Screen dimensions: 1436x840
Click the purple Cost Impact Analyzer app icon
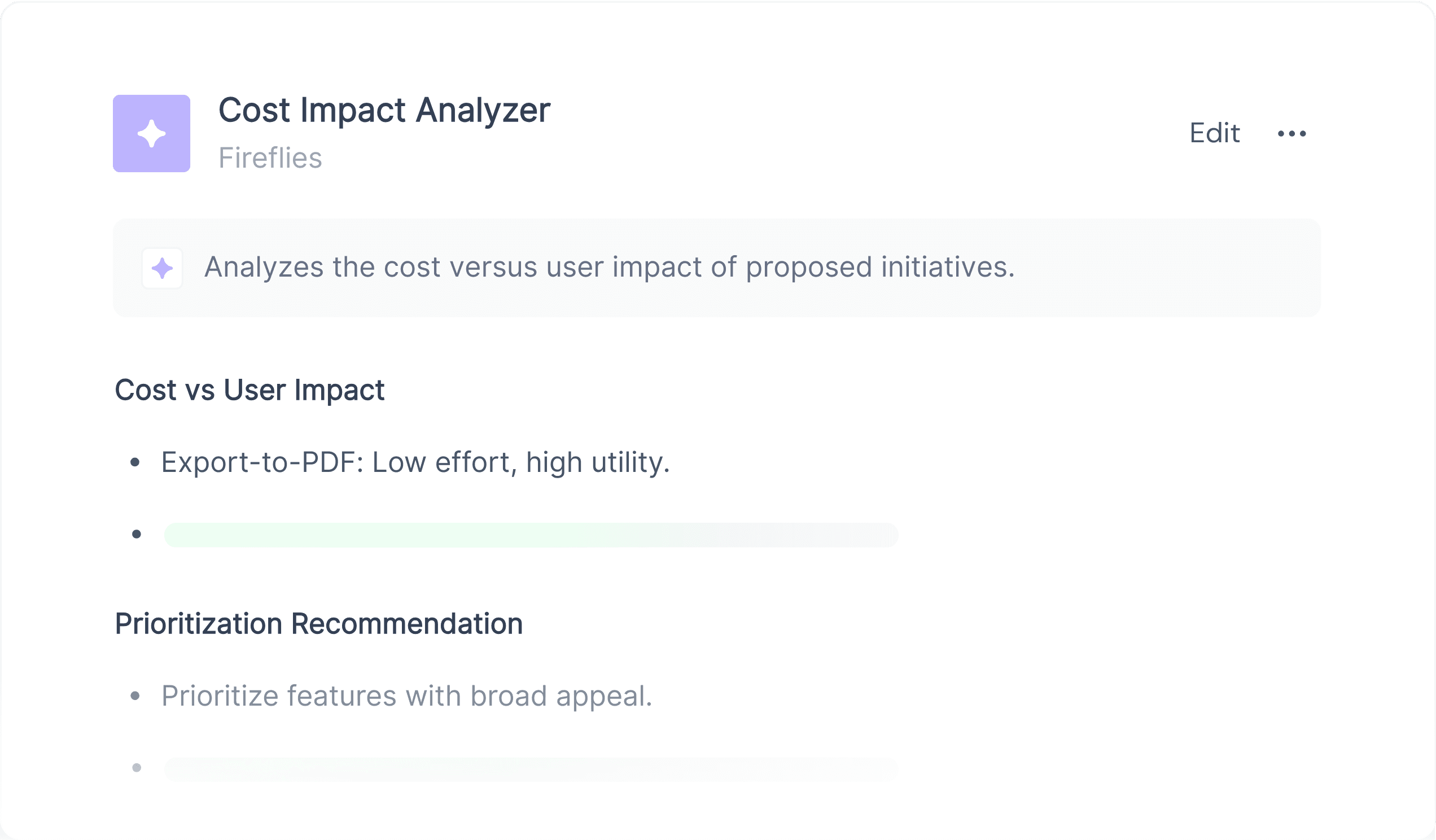(152, 133)
